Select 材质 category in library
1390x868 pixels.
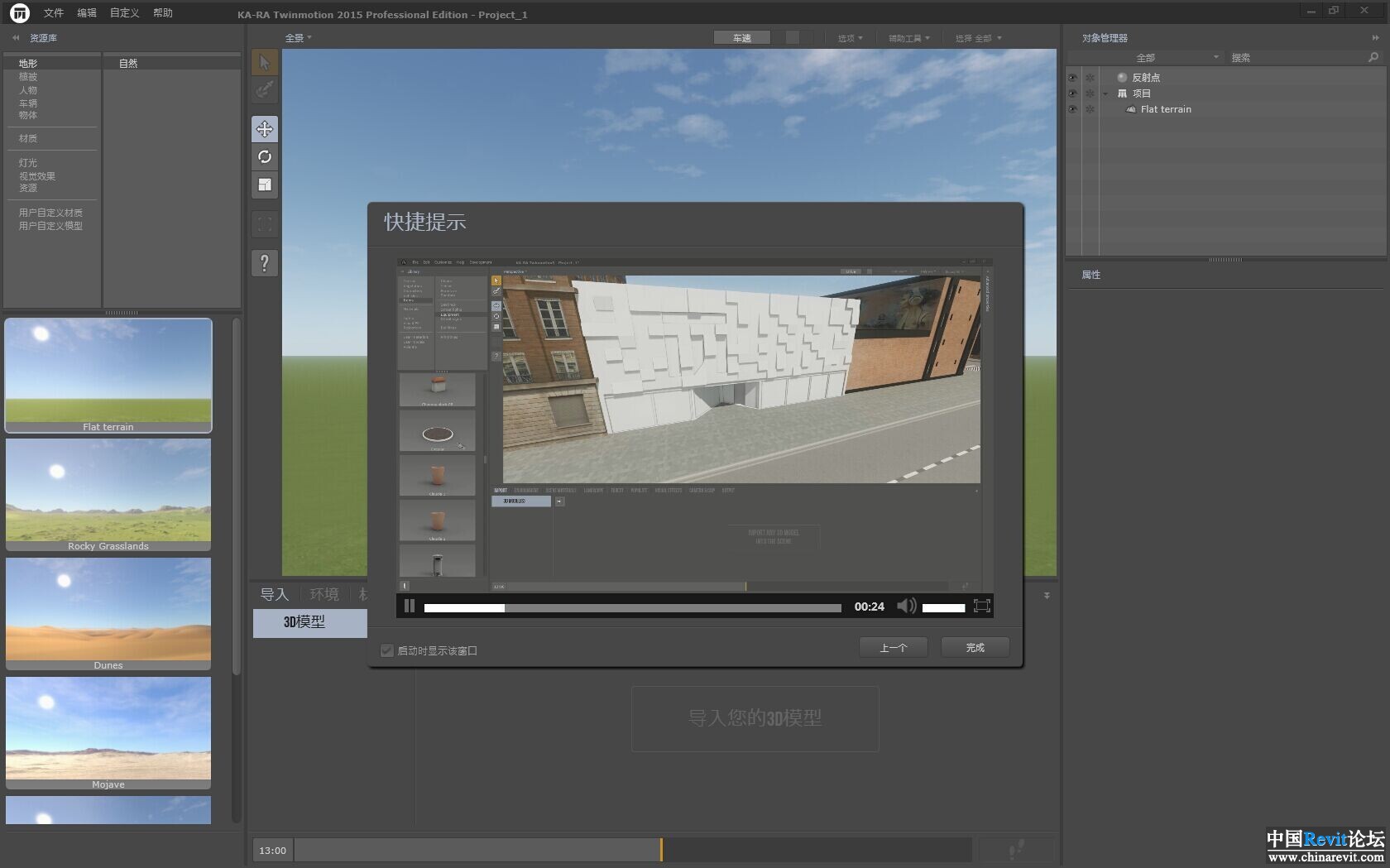[28, 138]
